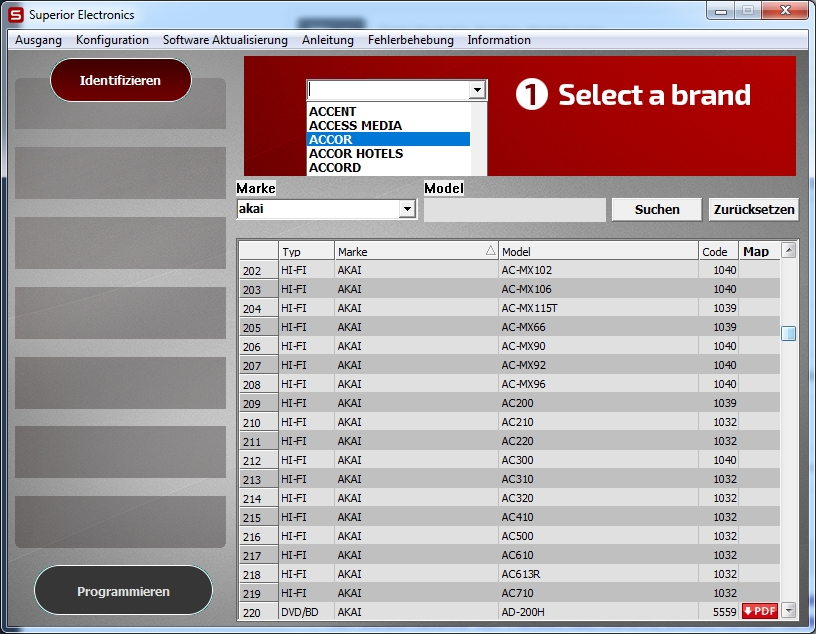Open the Software Aktualisierung menu
This screenshot has width=816, height=634.
coord(225,40)
